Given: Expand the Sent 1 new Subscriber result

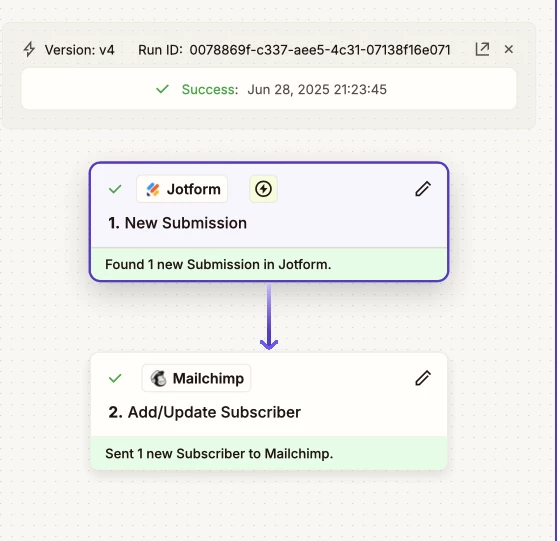Looking at the screenshot, I should click(x=269, y=453).
